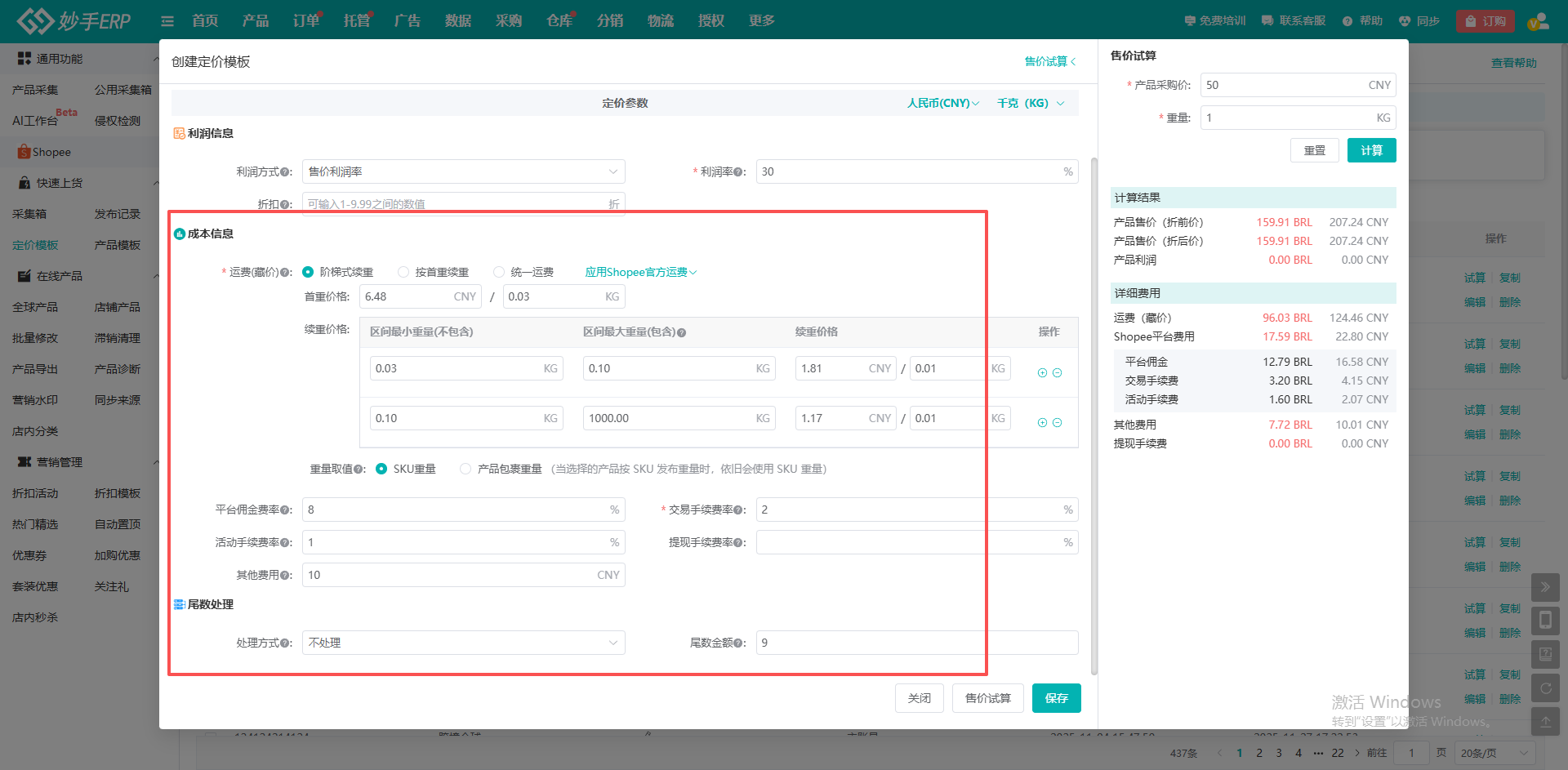Click the green 保存 button
The image size is (1568, 770).
point(1056,698)
